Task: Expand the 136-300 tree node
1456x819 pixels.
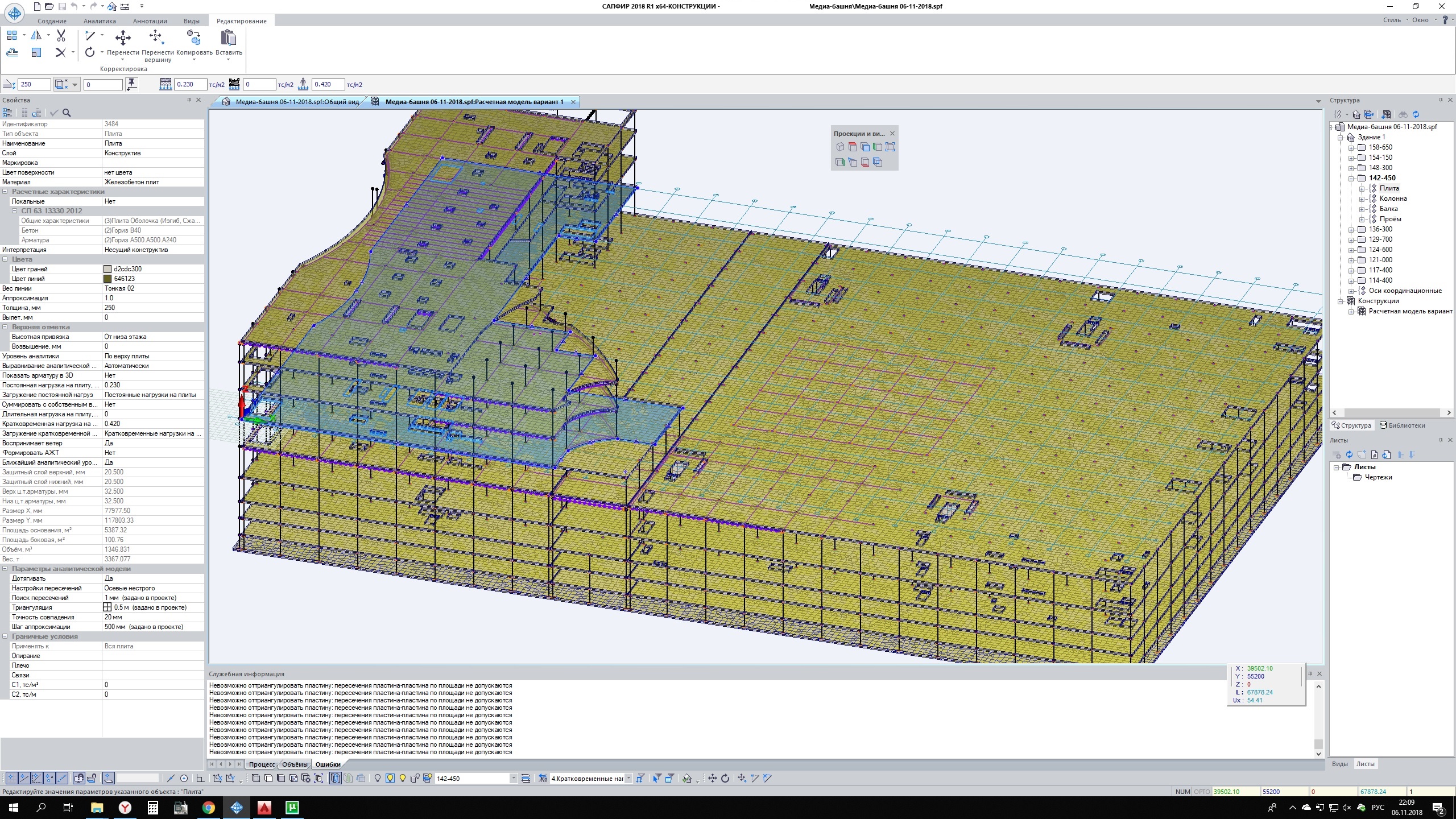Action: tap(1351, 230)
